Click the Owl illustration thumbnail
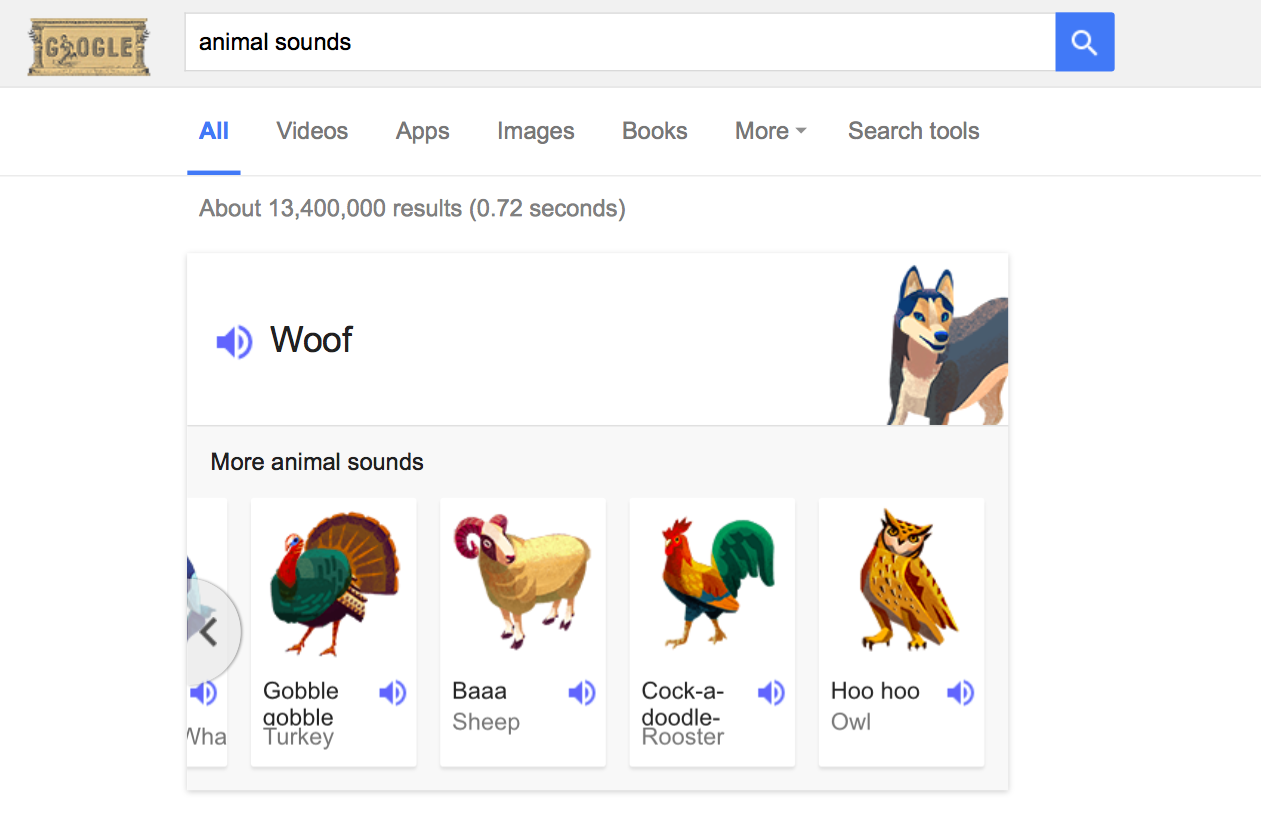1261x814 pixels. coord(900,580)
